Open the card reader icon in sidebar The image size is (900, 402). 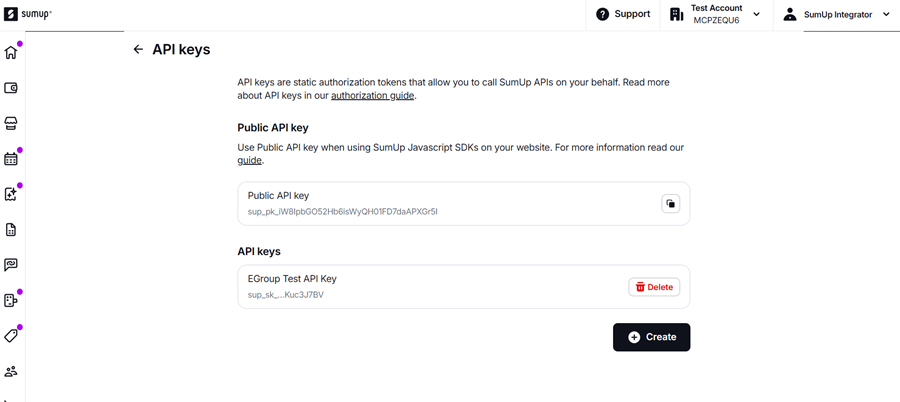click(11, 300)
